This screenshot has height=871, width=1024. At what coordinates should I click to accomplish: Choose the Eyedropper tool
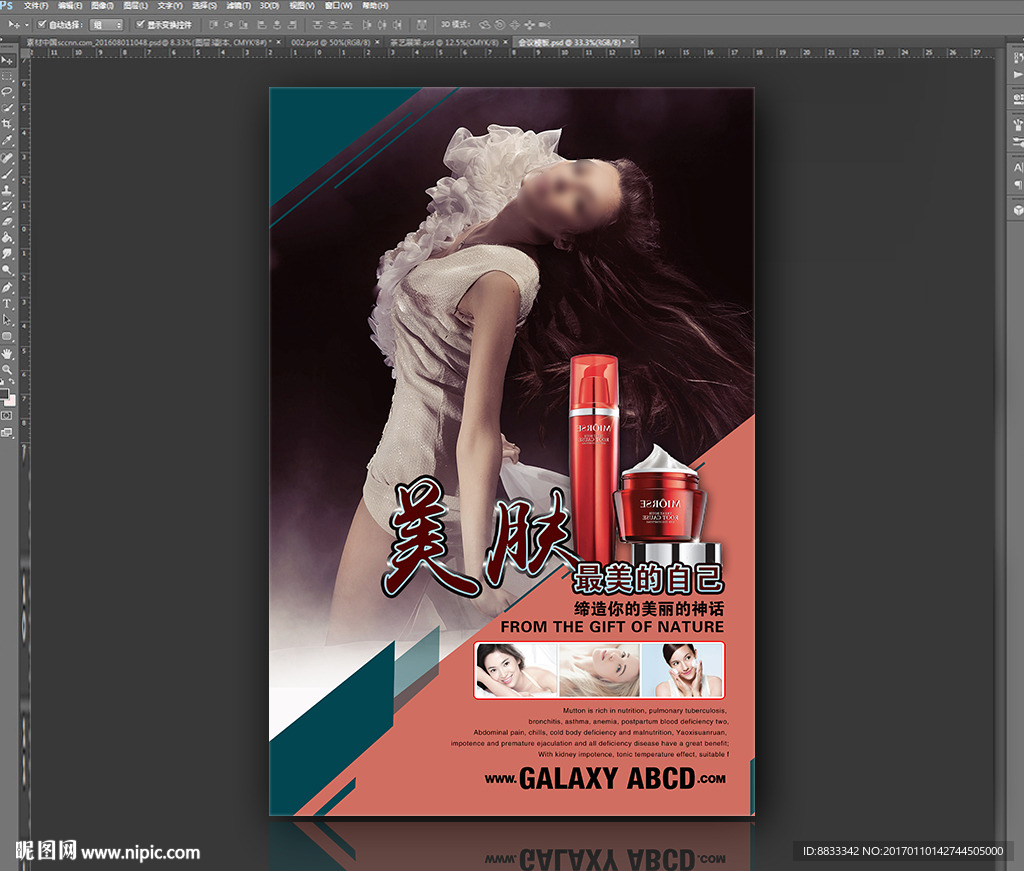7,140
